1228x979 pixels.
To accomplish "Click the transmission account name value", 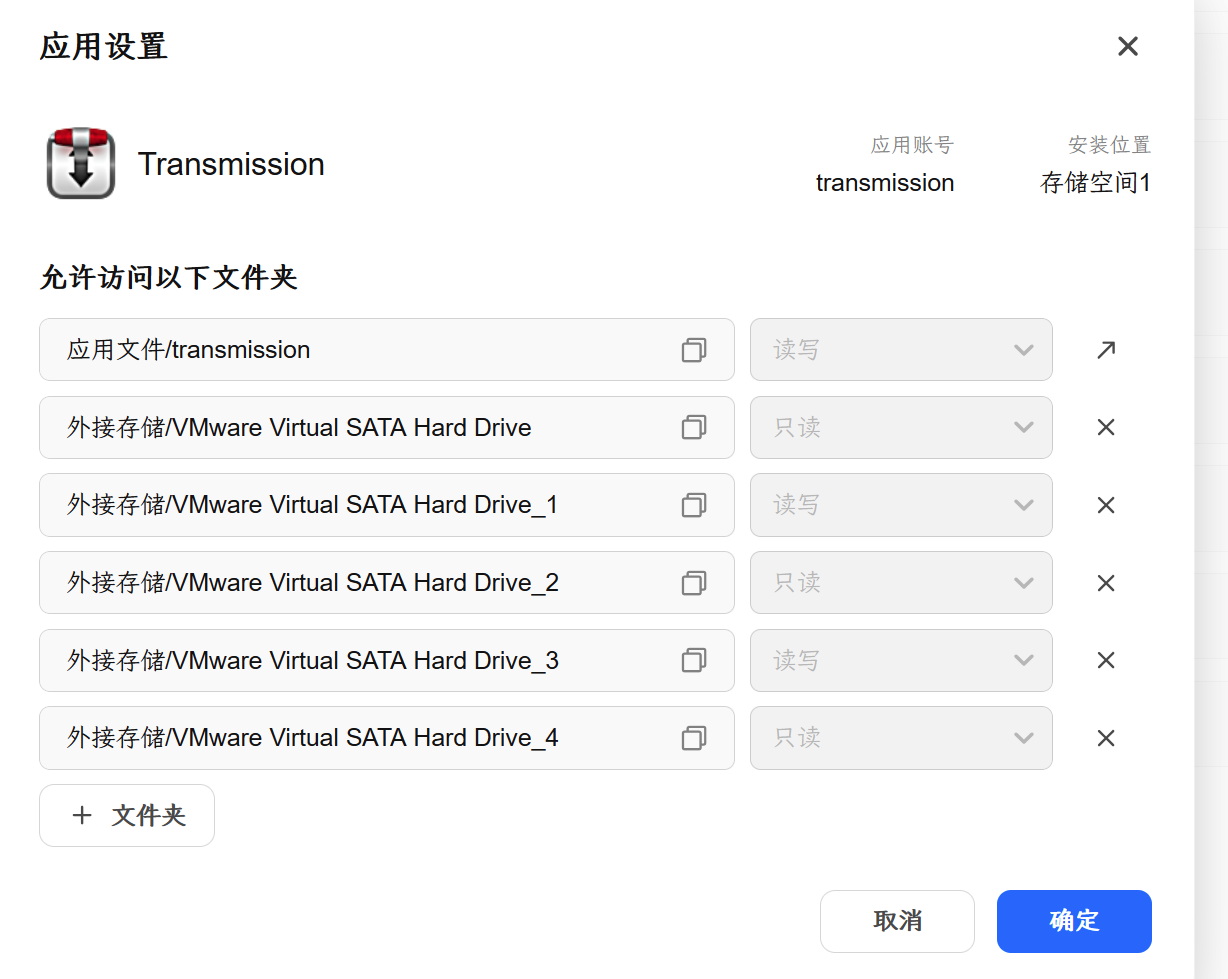I will click(x=885, y=183).
